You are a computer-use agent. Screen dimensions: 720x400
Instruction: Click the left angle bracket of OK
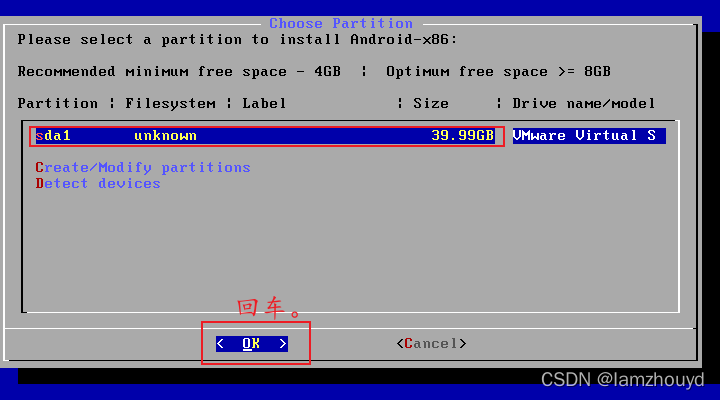(x=220, y=344)
